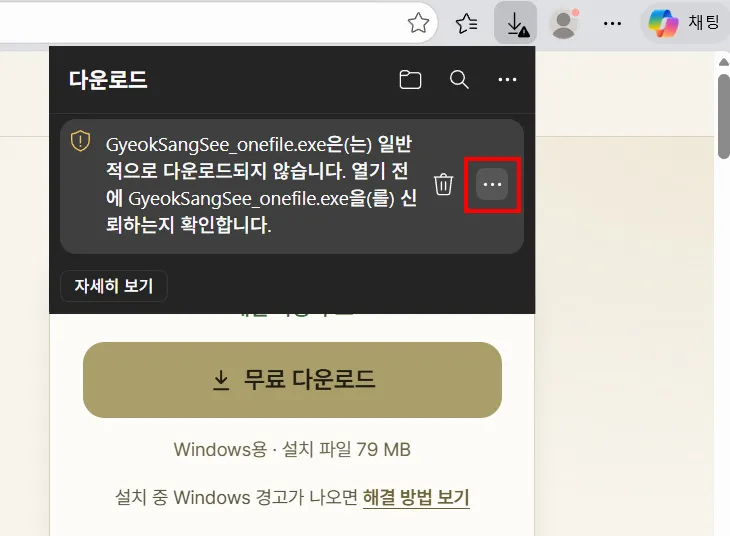The height and width of the screenshot is (536, 730).
Task: Click the download warning message text
Action: coord(261,185)
